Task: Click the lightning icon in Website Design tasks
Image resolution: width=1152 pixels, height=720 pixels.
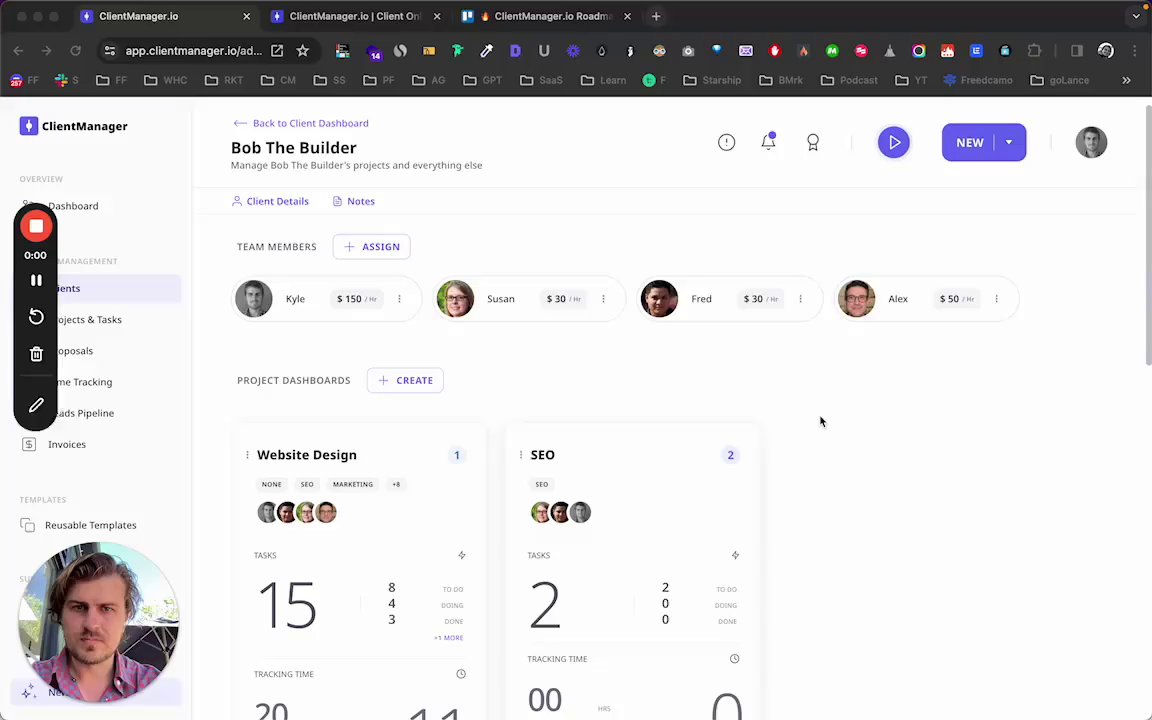Action: [461, 555]
